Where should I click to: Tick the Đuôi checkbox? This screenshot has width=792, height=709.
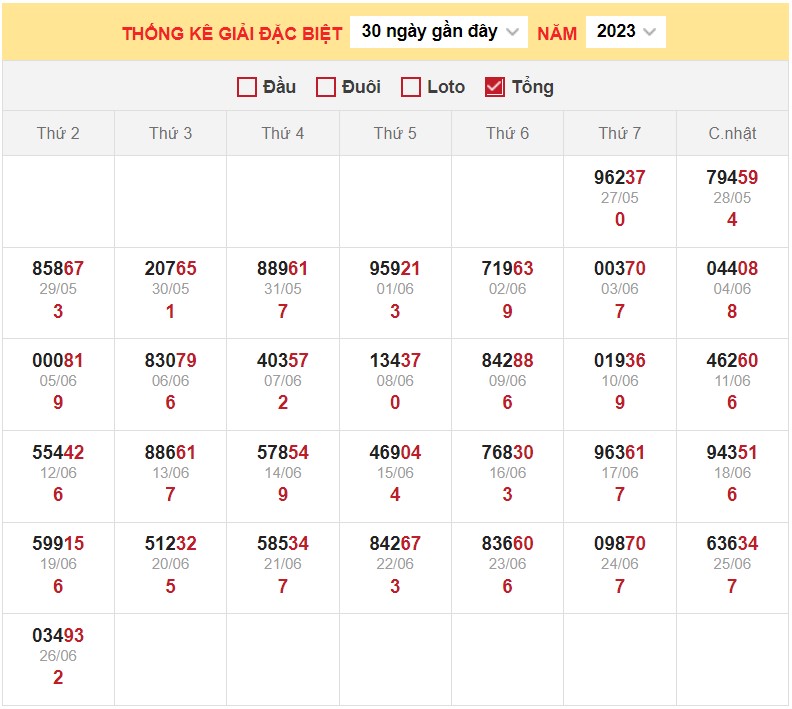point(325,87)
